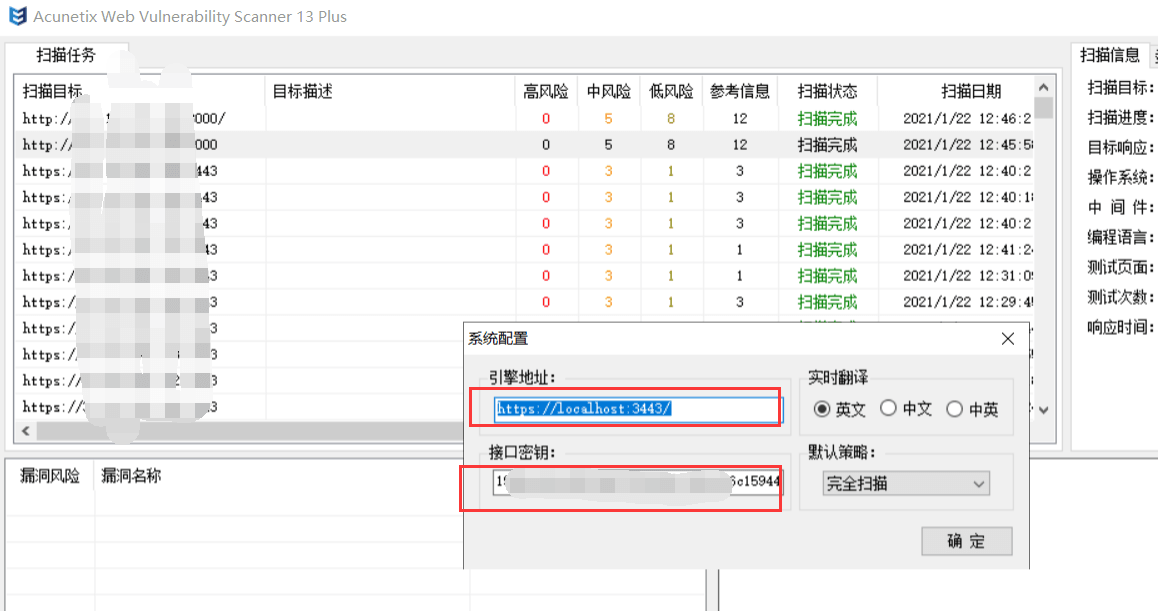Click the date cell 2021/1/22 12:40:1
The width and height of the screenshot is (1158, 611).
[967, 197]
